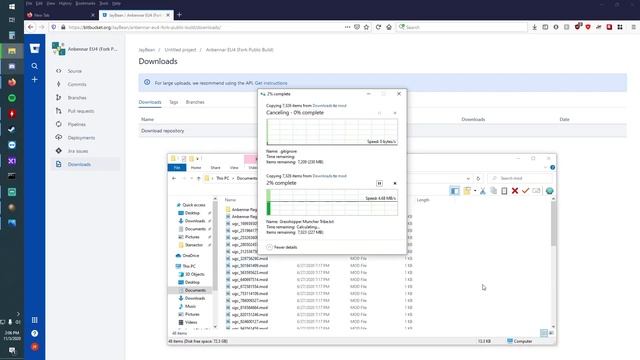Open the green Spotify taskbar icon

[12, 98]
